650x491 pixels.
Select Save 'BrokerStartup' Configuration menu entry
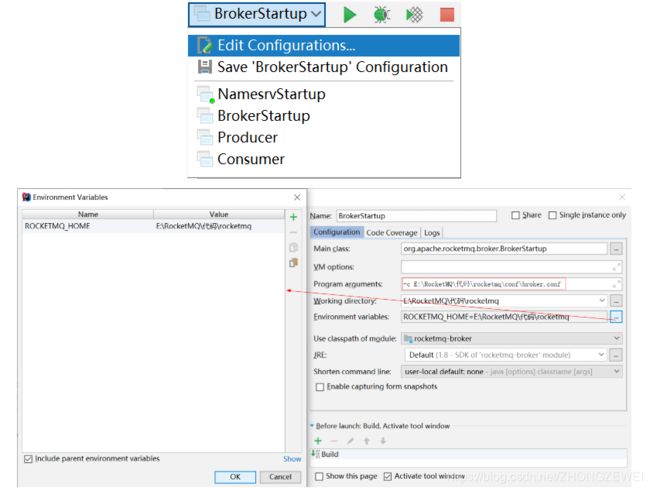pyautogui.click(x=323, y=67)
